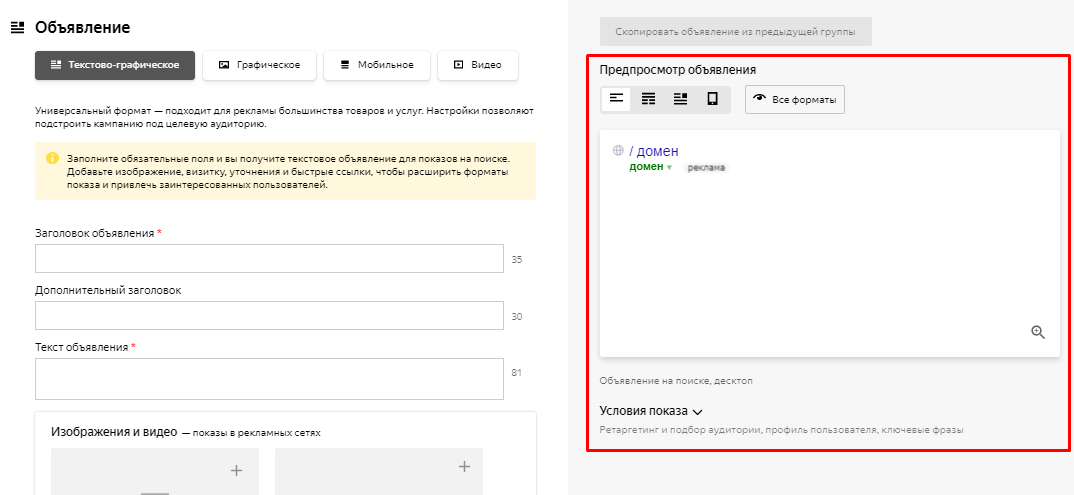Select the third preview layout icon
The width and height of the screenshot is (1074, 495).
pyautogui.click(x=680, y=99)
